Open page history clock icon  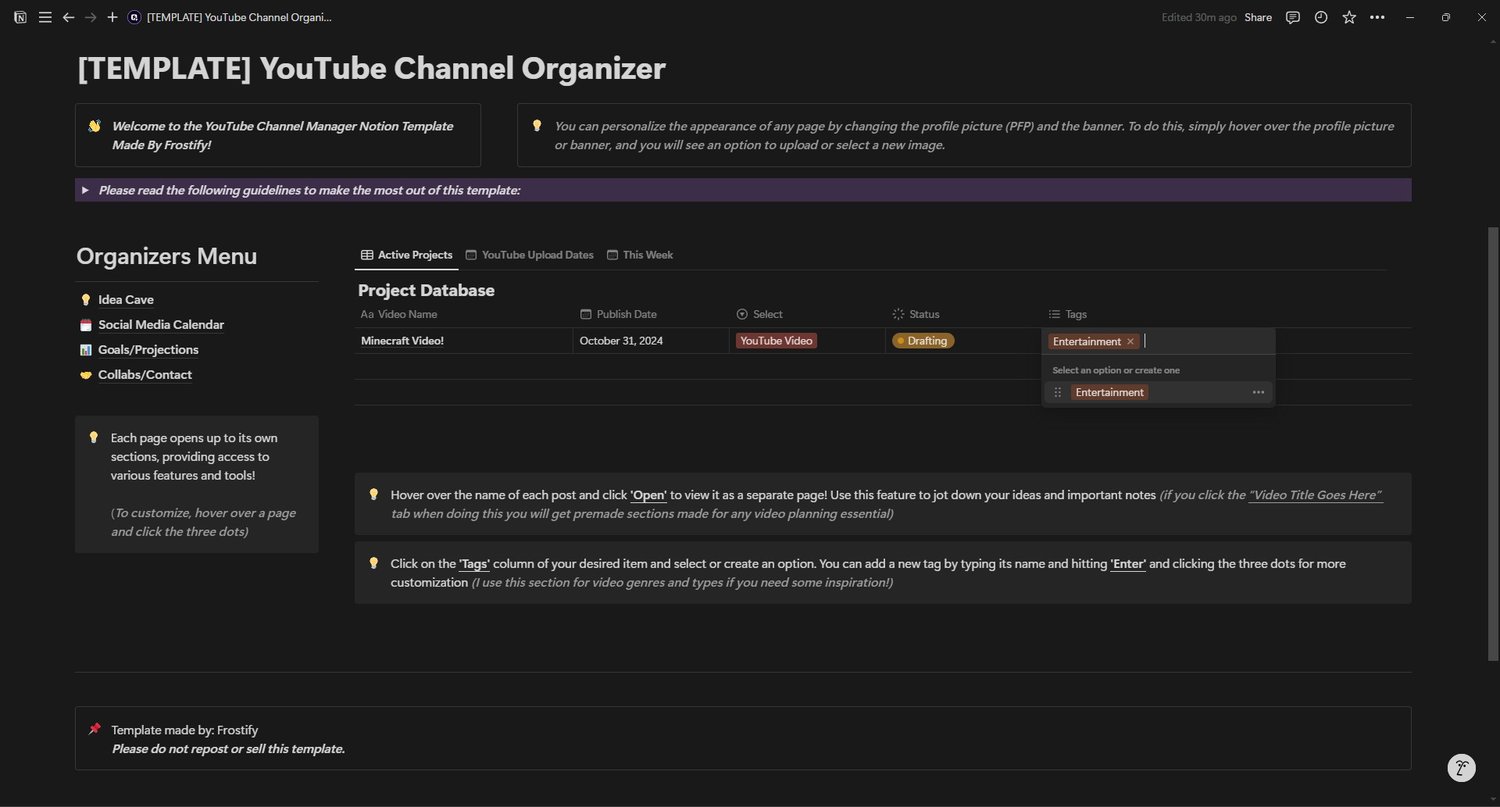[1321, 17]
